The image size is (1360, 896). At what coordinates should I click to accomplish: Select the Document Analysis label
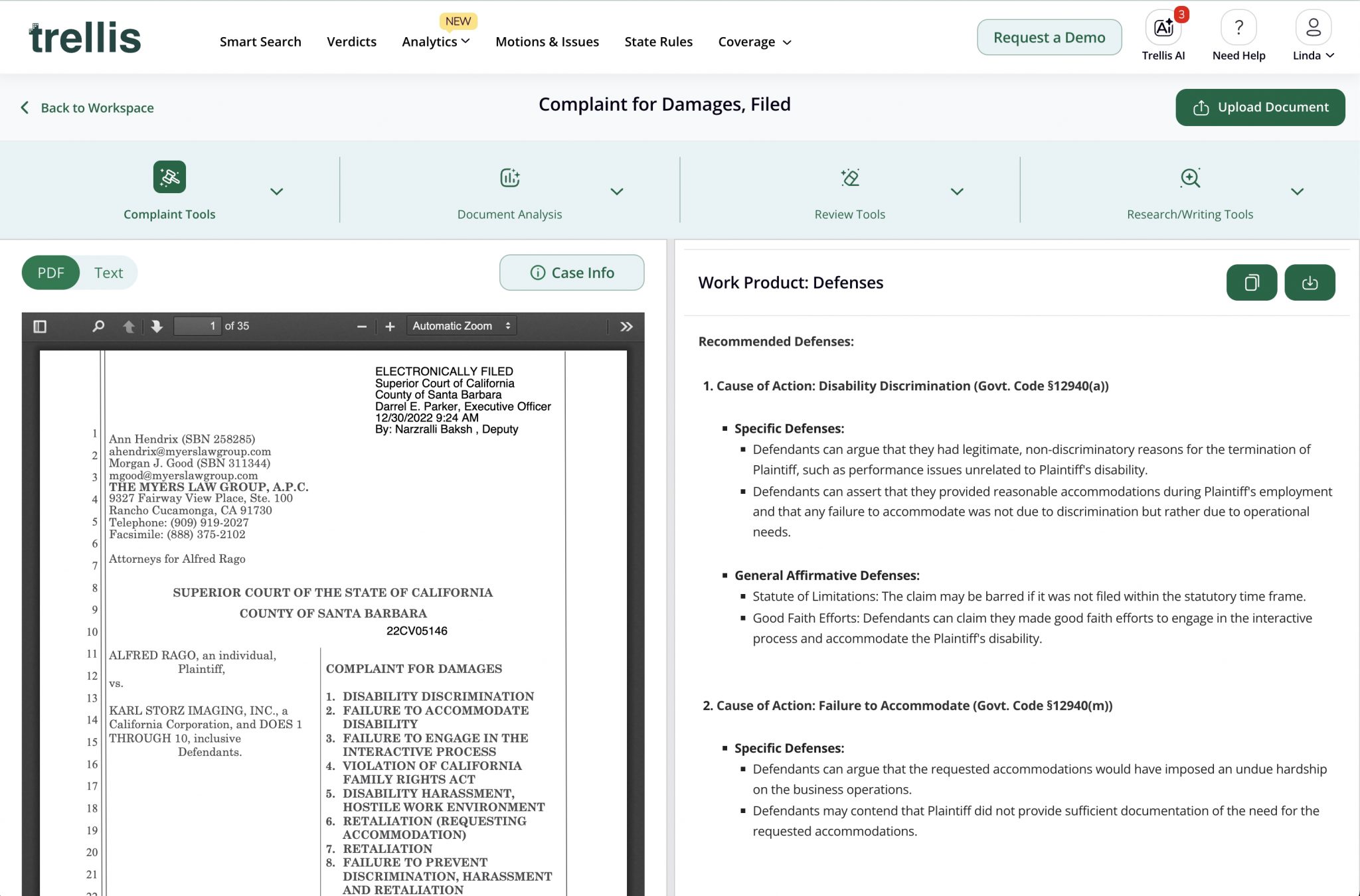point(509,214)
